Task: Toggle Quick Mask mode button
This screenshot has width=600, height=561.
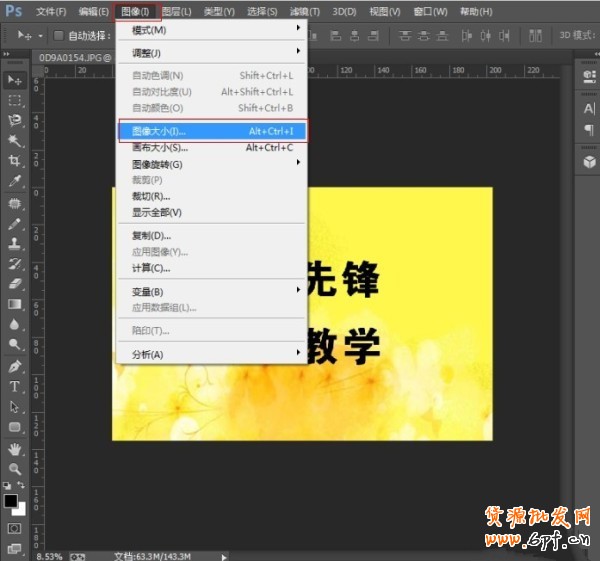Action: click(15, 527)
